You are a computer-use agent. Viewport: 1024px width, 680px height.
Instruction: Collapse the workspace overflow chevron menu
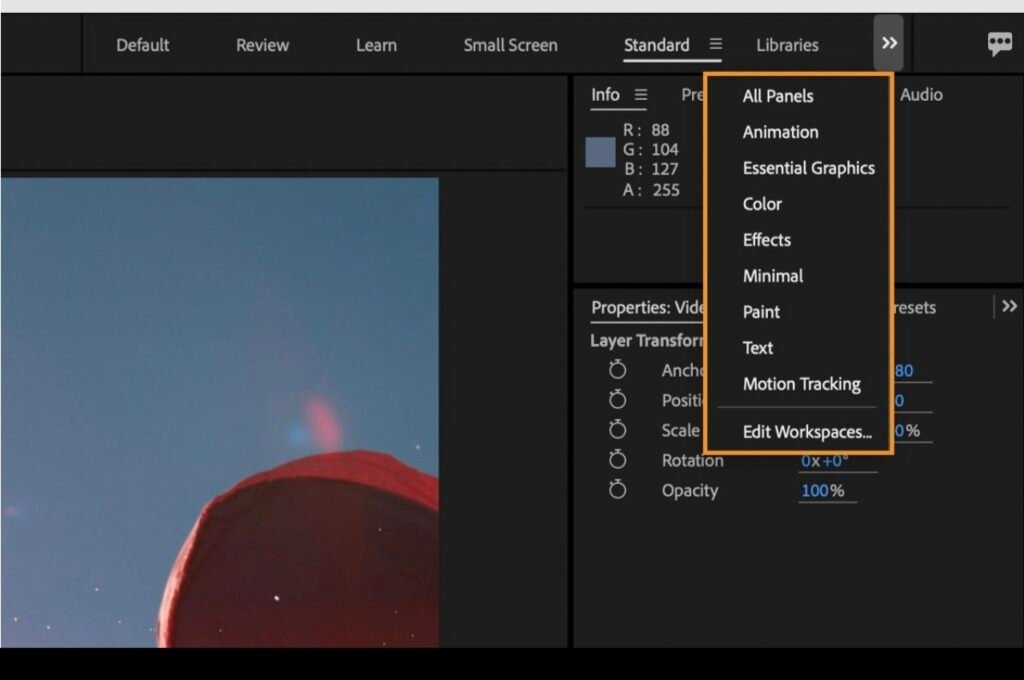tap(889, 44)
